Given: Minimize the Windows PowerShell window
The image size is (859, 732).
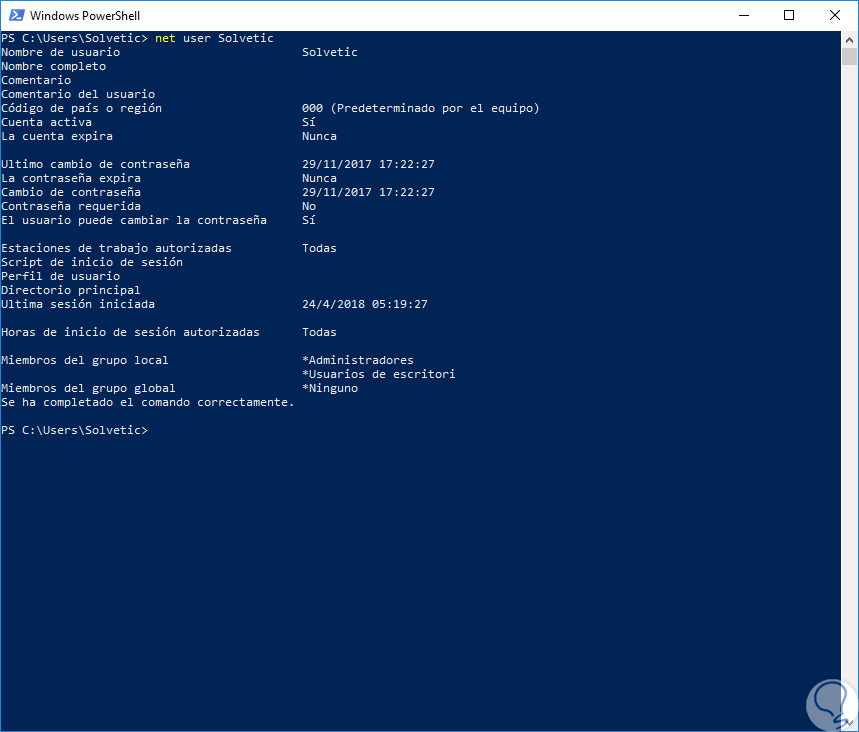Looking at the screenshot, I should pos(744,15).
